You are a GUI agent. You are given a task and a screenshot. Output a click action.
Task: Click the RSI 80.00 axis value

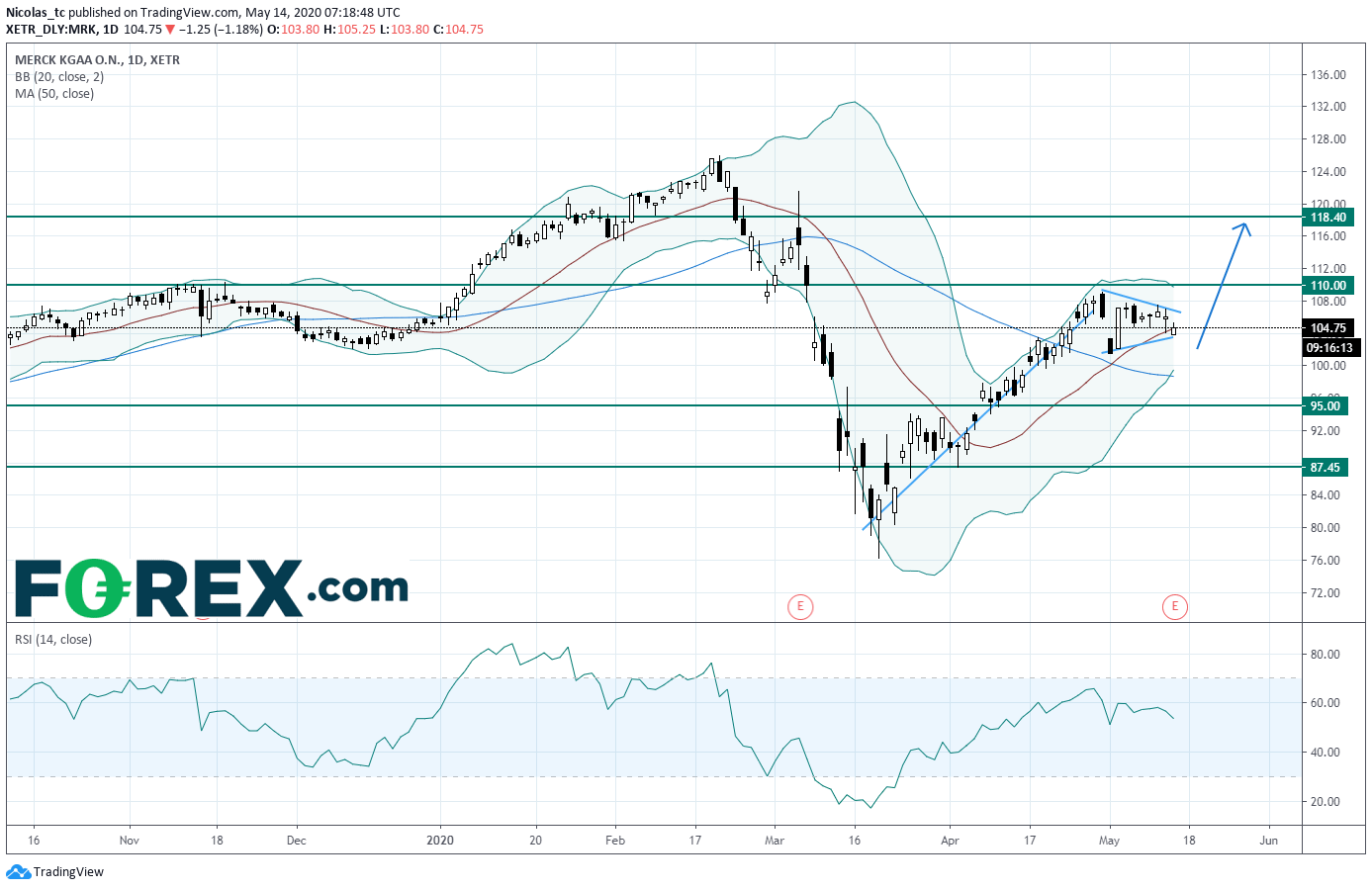point(1326,654)
